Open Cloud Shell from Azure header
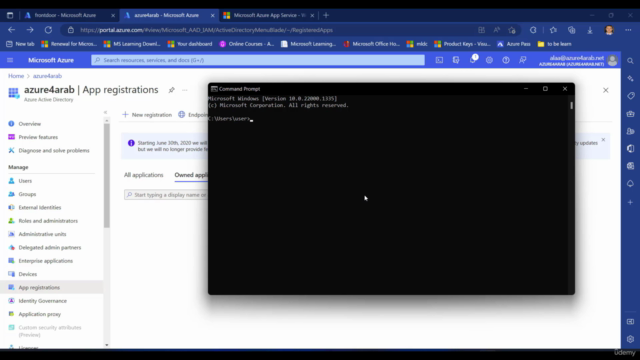640x360 pixels. coord(439,60)
